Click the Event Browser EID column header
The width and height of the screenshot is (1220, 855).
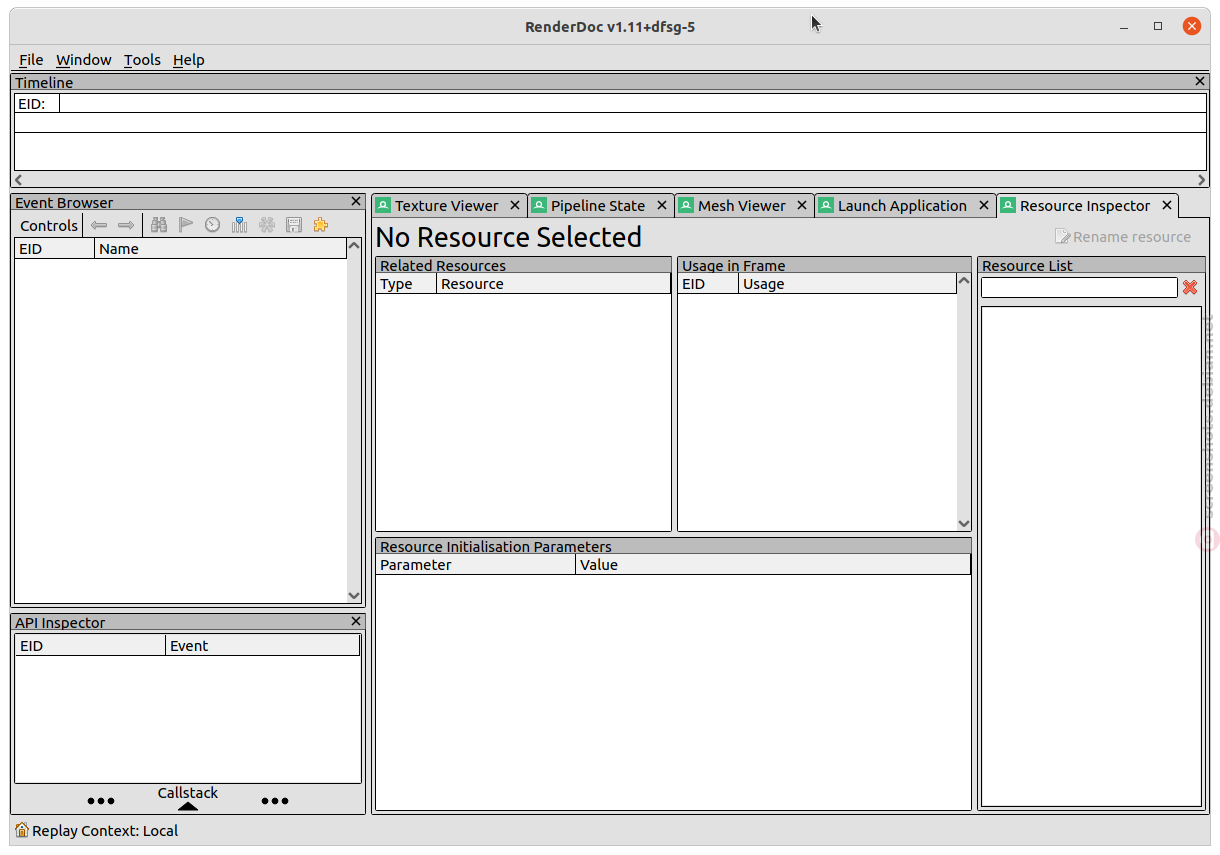point(55,249)
